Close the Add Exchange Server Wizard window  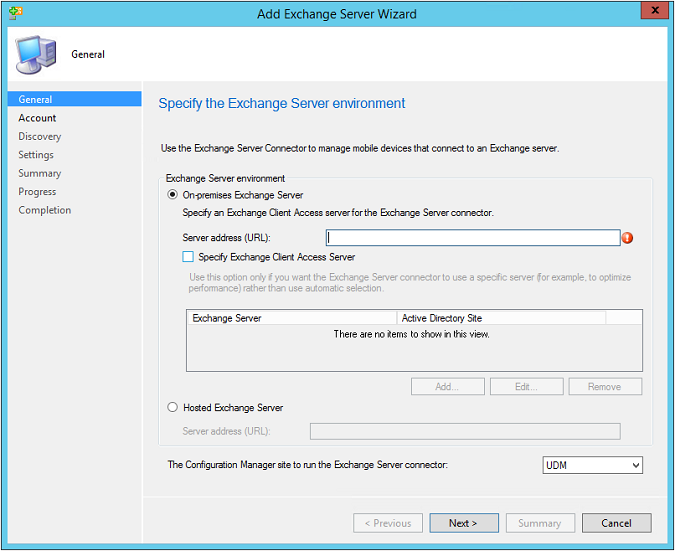point(655,10)
